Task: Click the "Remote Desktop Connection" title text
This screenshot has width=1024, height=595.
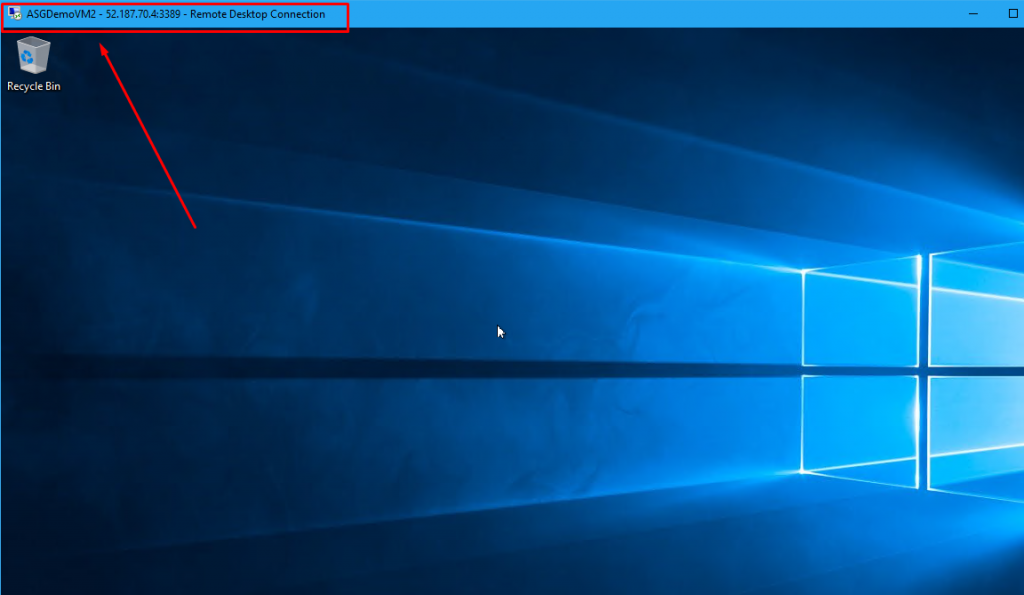Action: coord(257,14)
